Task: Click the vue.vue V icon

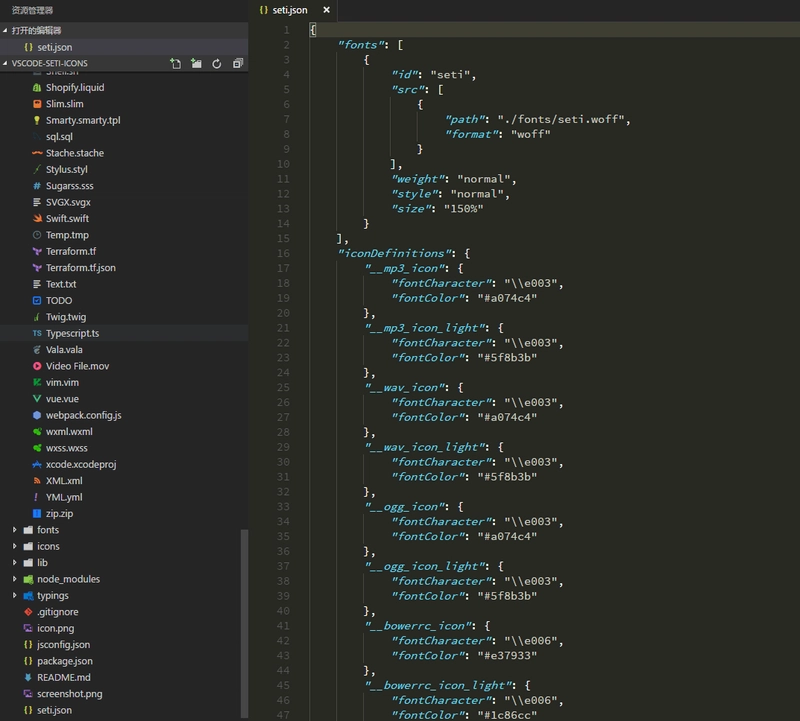Action: click(x=37, y=399)
